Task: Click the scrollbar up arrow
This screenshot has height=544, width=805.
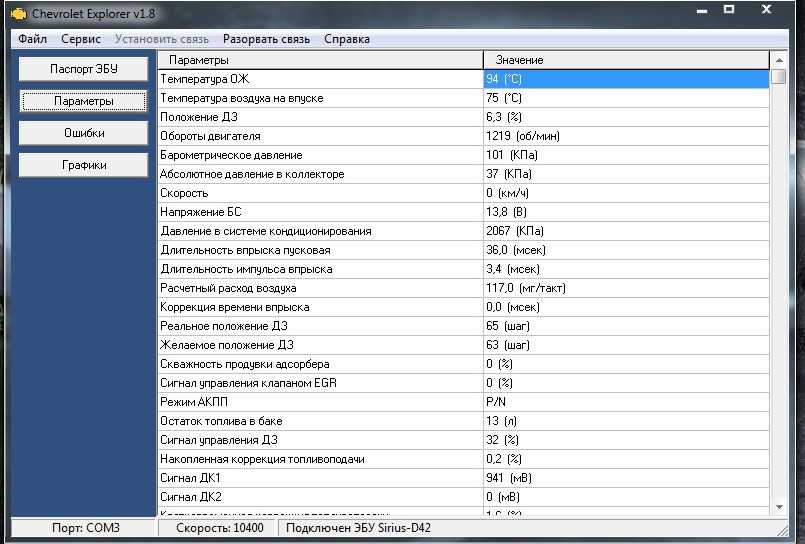Action: point(779,60)
